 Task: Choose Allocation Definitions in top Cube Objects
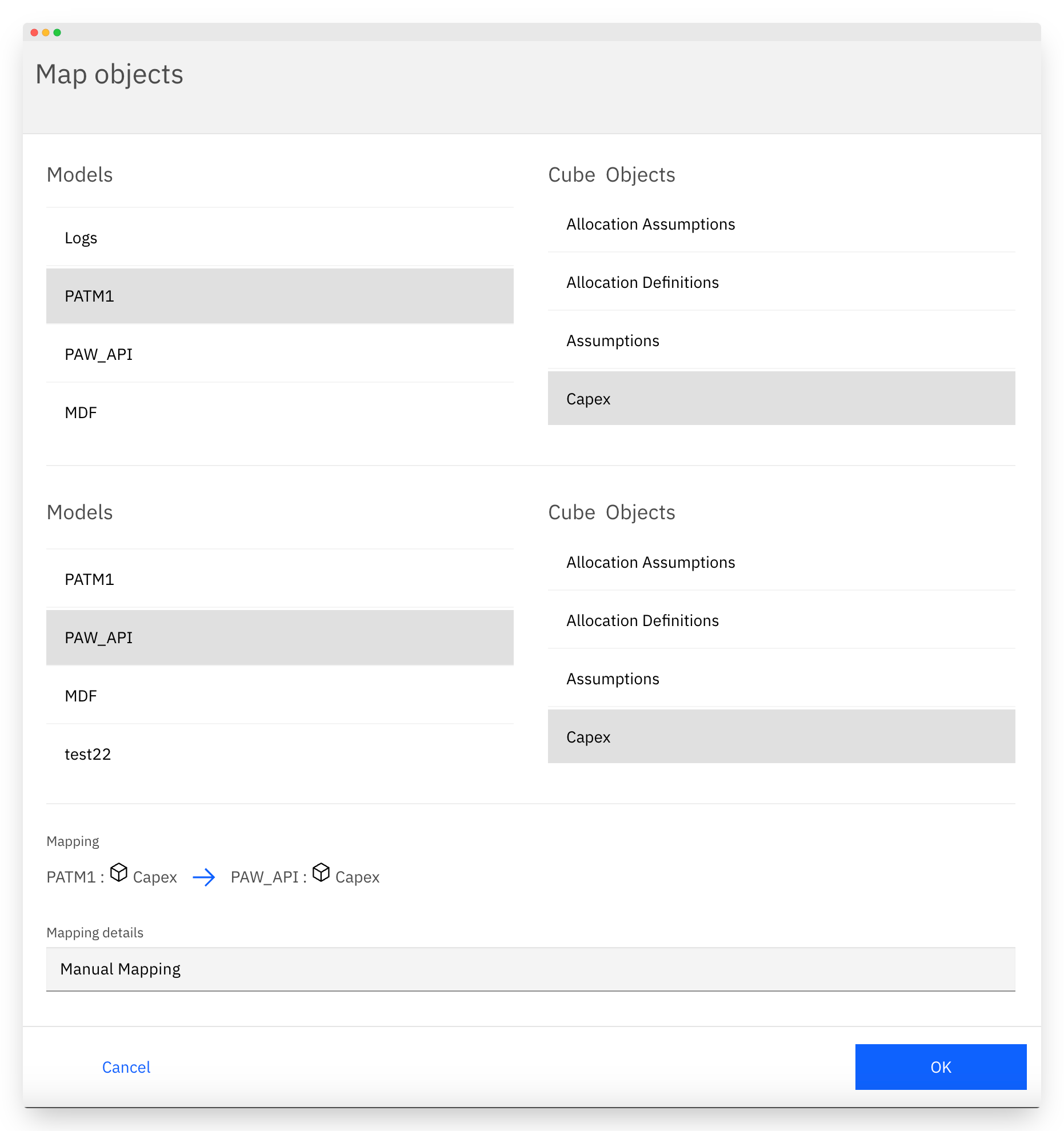click(x=782, y=282)
